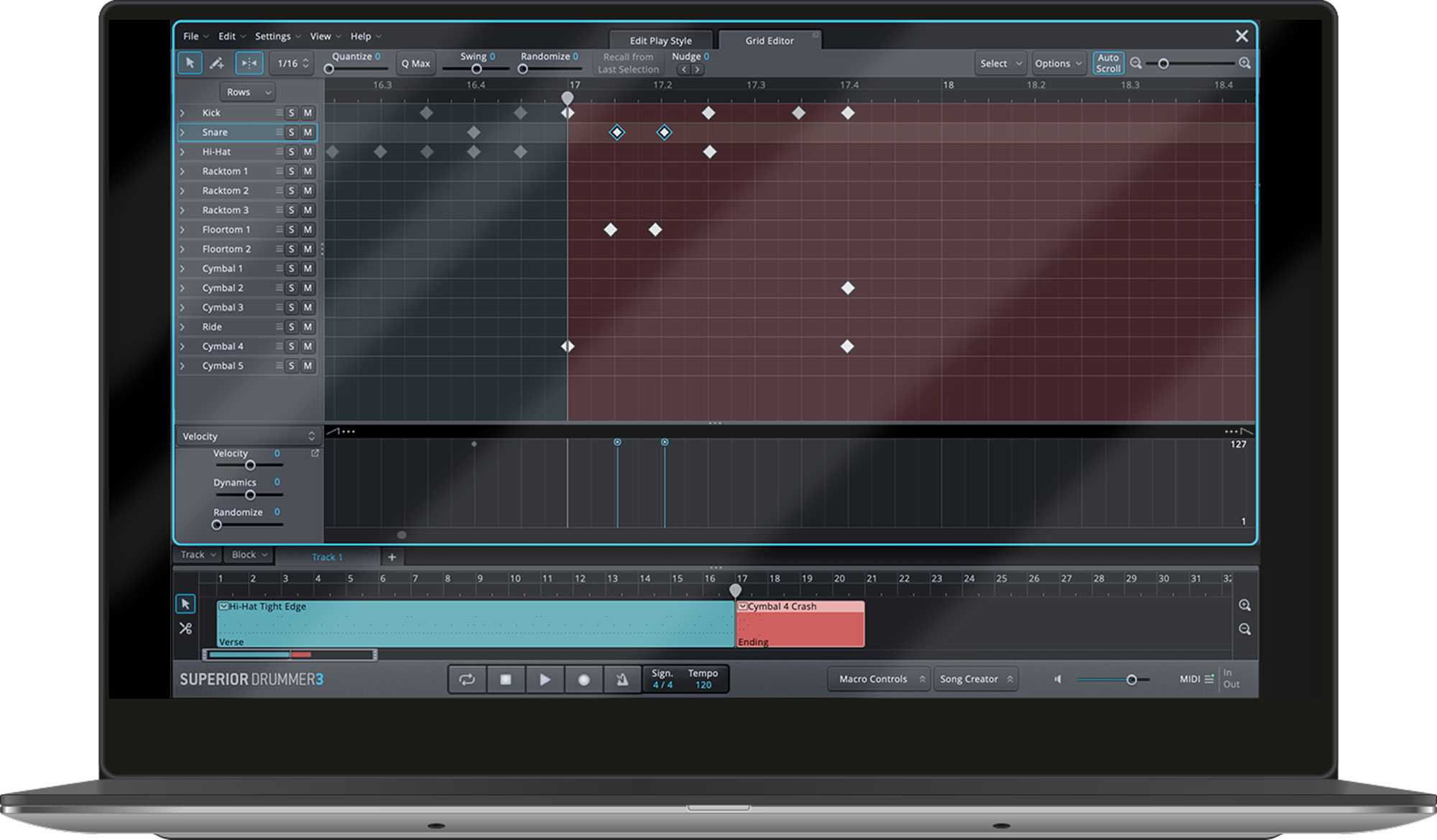
Task: Toggle the loop playback button
Action: pyautogui.click(x=467, y=679)
